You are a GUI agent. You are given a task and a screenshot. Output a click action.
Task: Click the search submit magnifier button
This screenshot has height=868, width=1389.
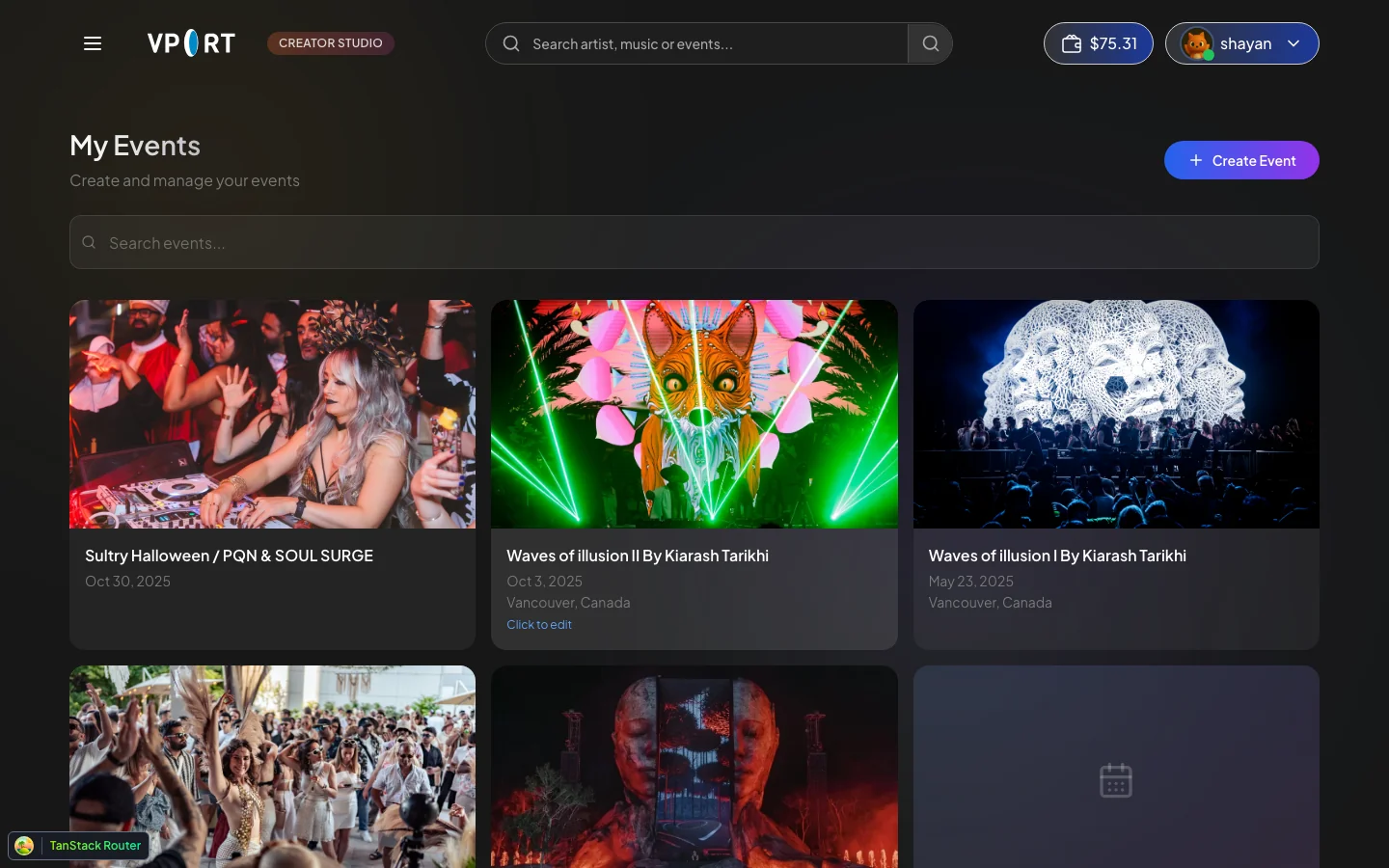(x=930, y=43)
